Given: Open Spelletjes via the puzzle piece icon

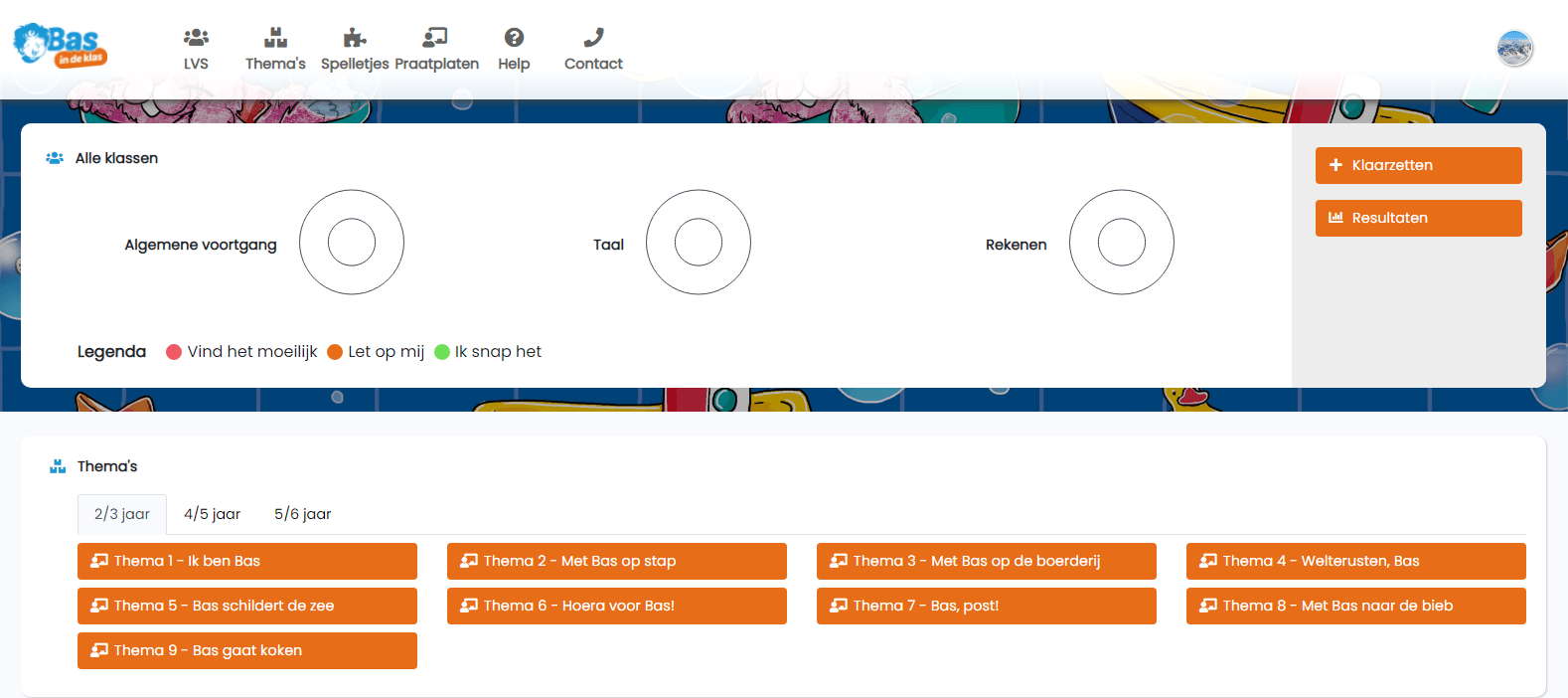Looking at the screenshot, I should 355,38.
